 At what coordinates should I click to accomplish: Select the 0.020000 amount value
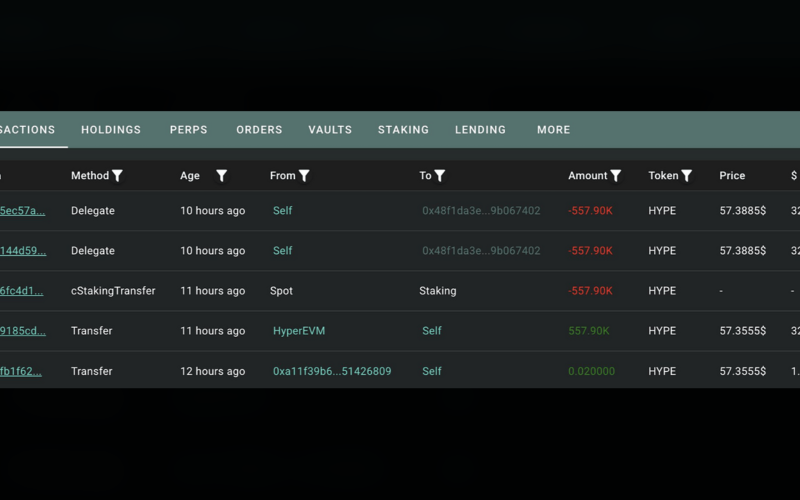click(591, 371)
